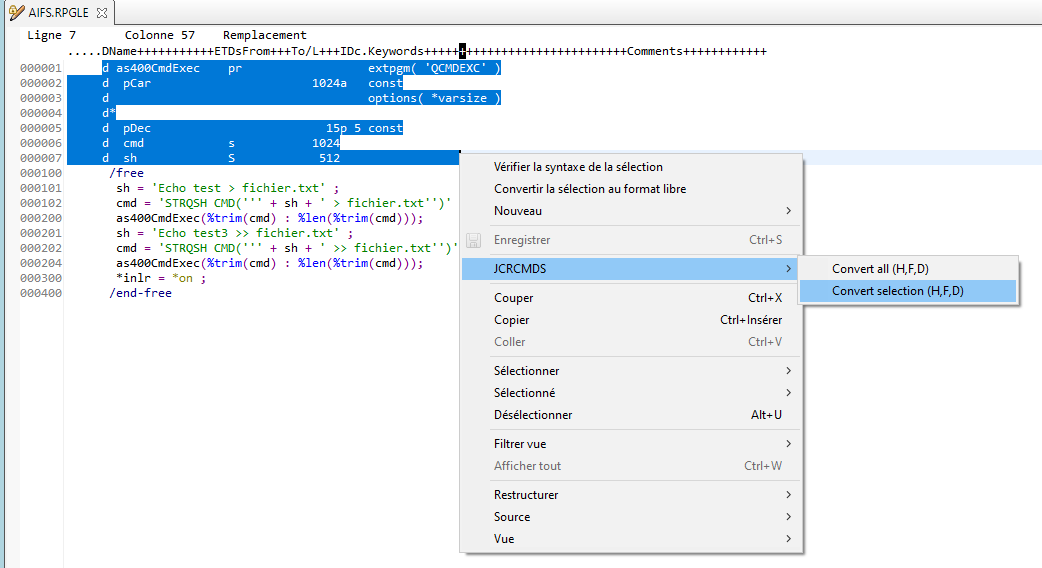Open the Source submenu

631,517
